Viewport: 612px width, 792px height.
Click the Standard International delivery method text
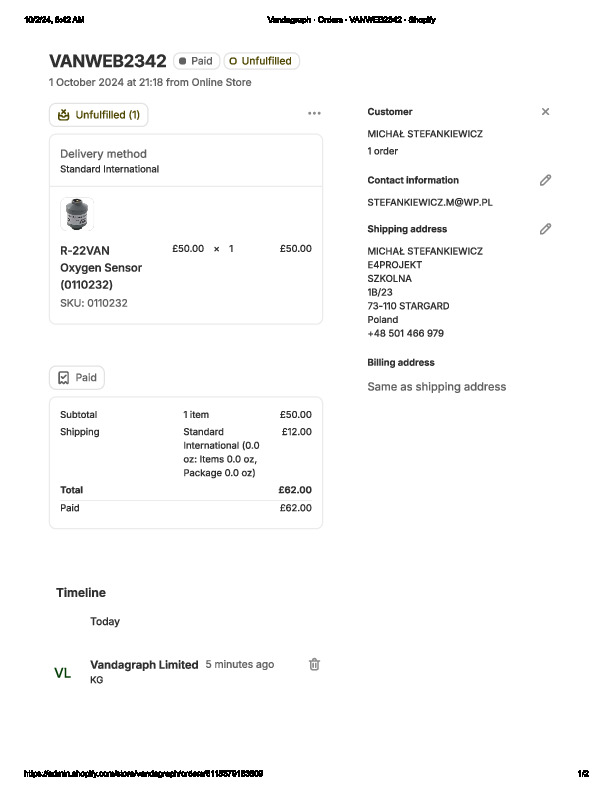[109, 169]
